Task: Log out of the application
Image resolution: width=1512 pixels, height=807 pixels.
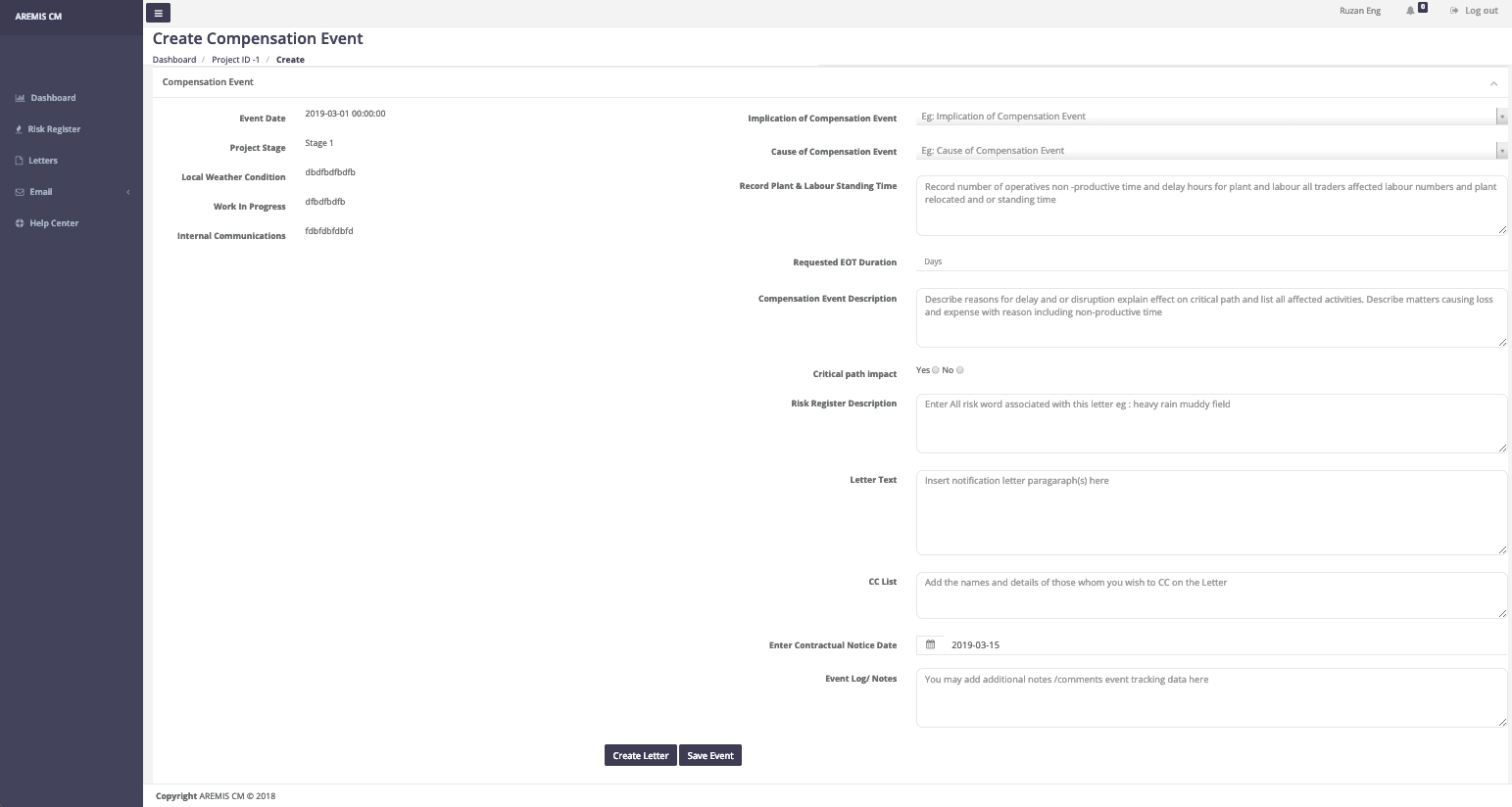Action: click(x=1475, y=11)
